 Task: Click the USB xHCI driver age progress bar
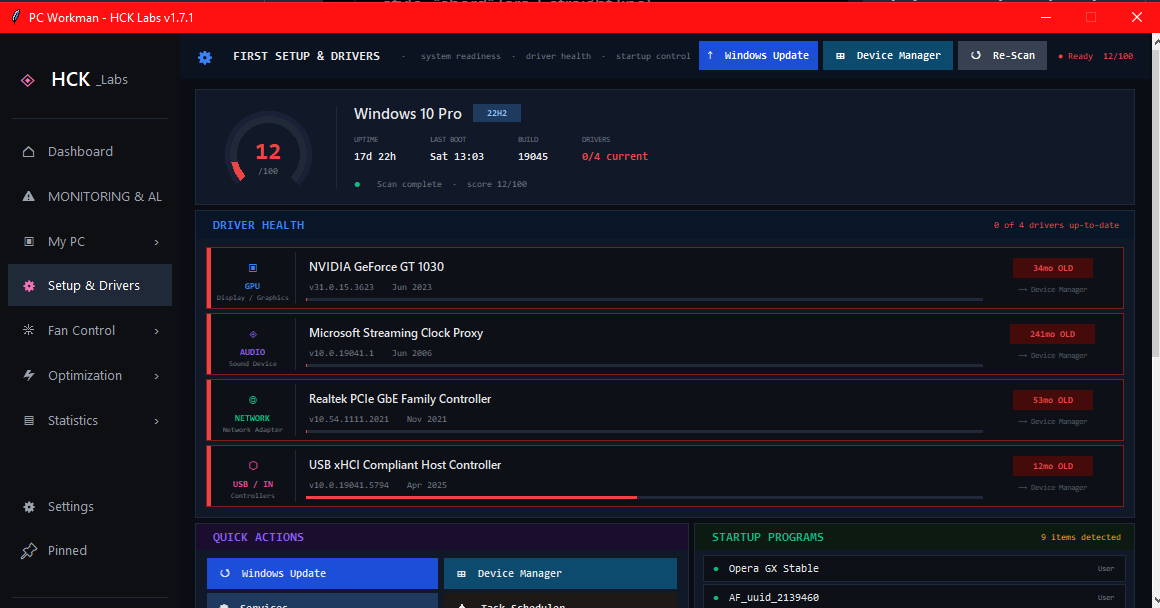pos(644,498)
